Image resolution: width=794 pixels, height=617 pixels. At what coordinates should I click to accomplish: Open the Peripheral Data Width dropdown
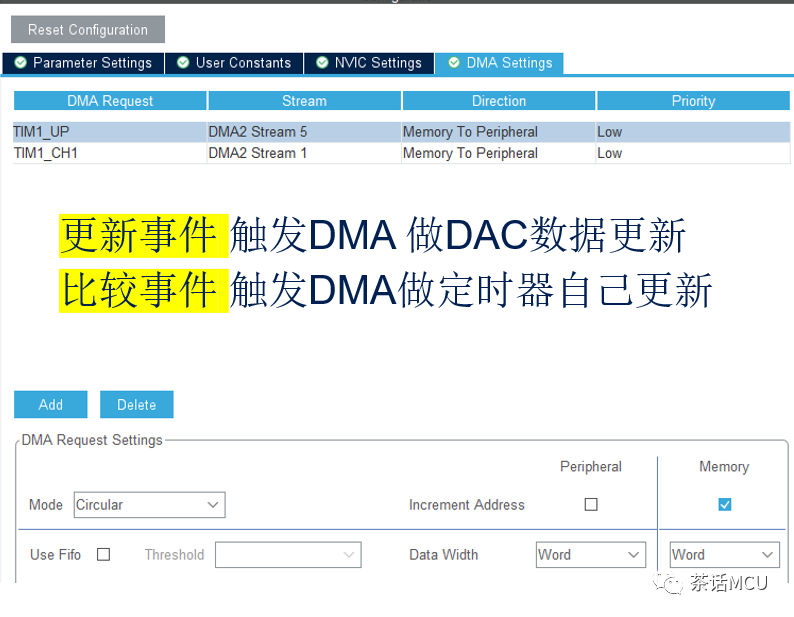[591, 555]
